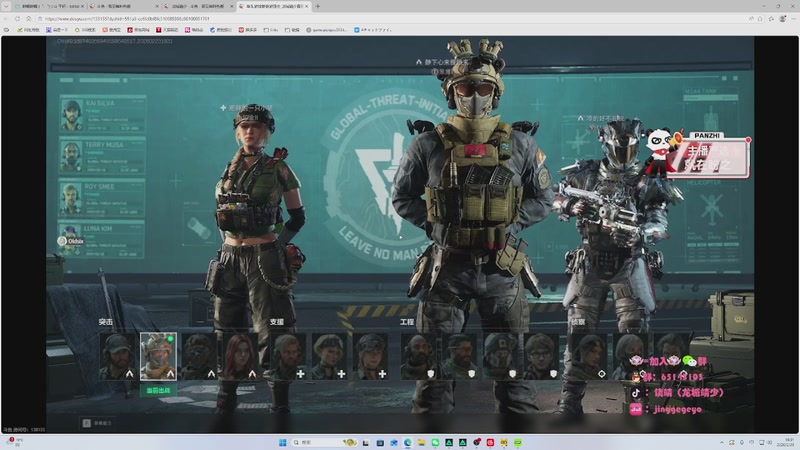Click the browser home icon
This screenshot has height=450, width=800.
(29, 19)
